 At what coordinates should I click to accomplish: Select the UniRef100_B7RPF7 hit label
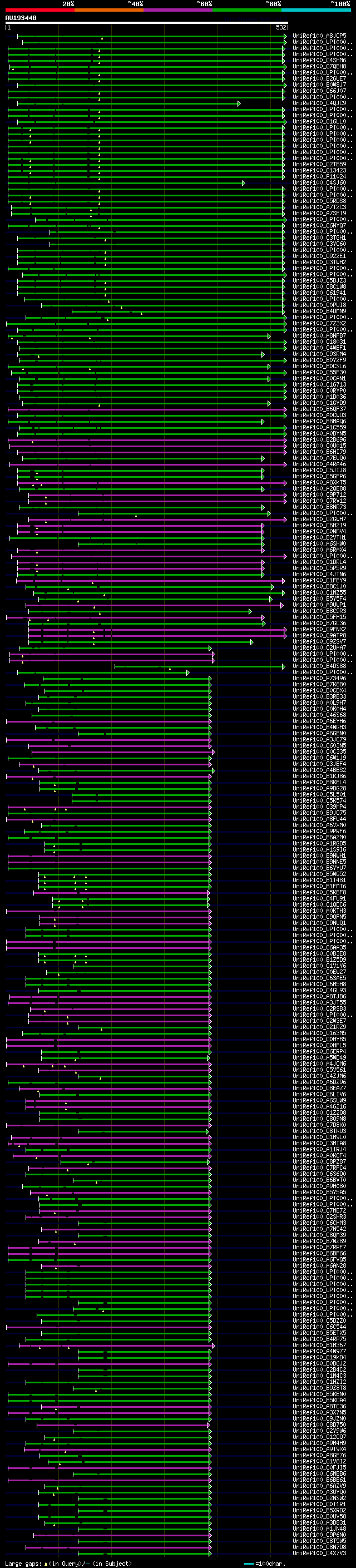[x=319, y=1247]
